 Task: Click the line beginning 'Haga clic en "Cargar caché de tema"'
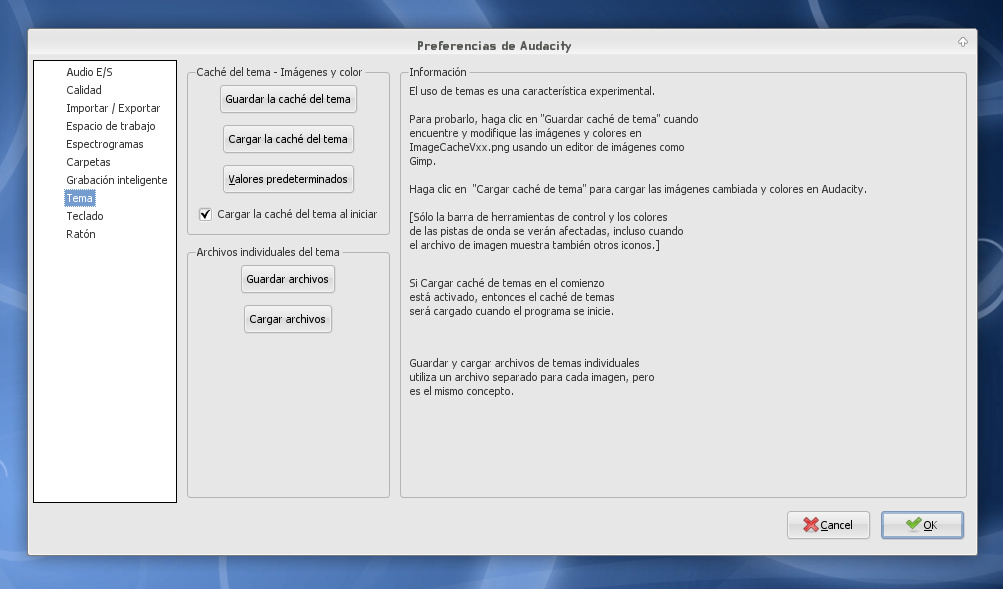click(638, 189)
